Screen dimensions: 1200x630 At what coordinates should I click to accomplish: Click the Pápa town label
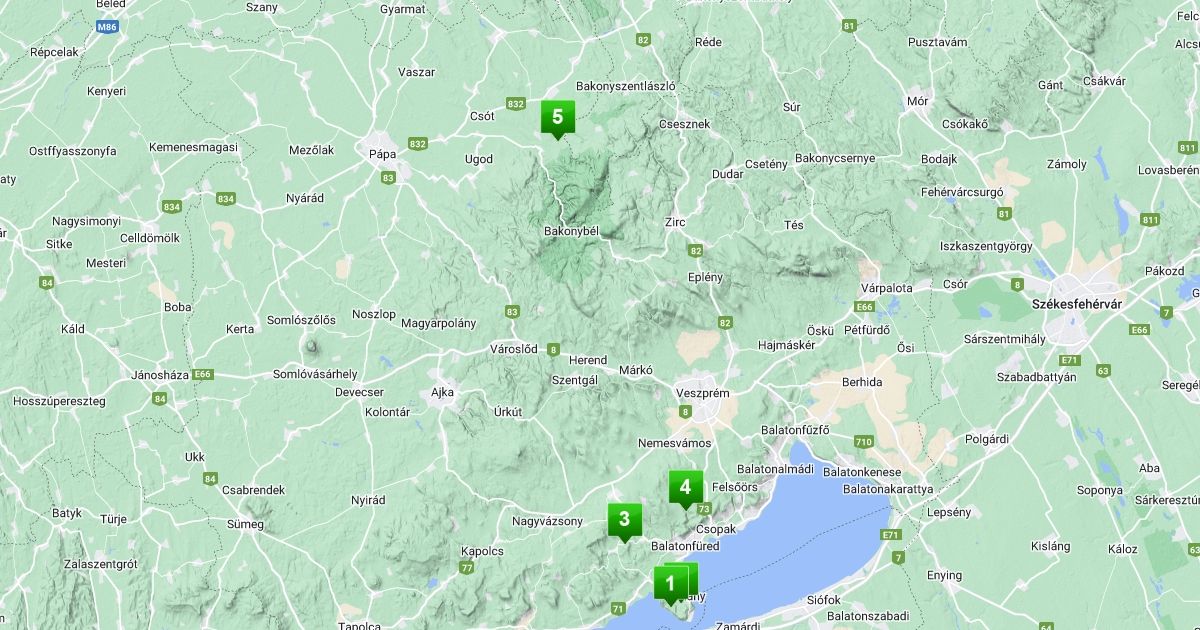[x=383, y=154]
